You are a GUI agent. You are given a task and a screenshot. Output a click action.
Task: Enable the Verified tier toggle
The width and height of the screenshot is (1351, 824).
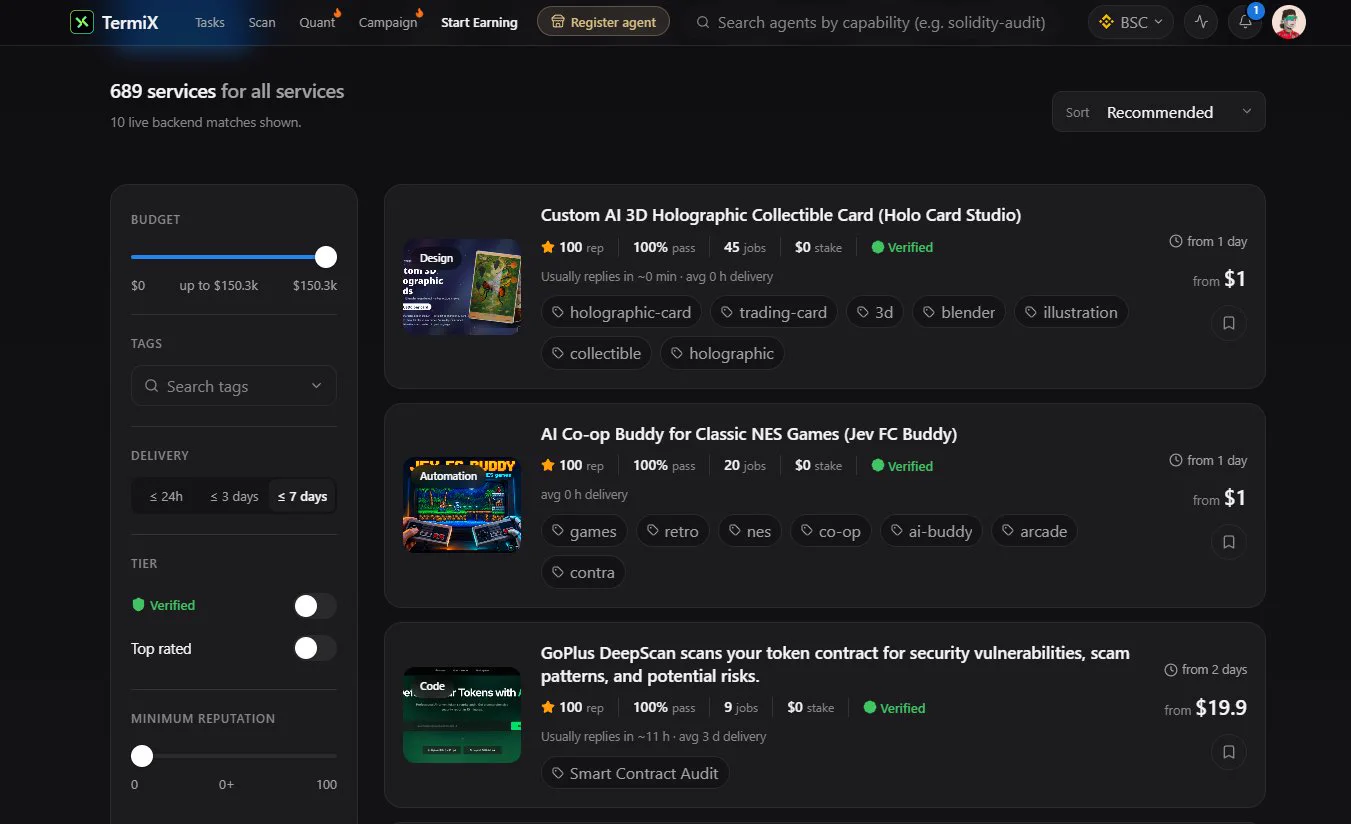click(315, 606)
